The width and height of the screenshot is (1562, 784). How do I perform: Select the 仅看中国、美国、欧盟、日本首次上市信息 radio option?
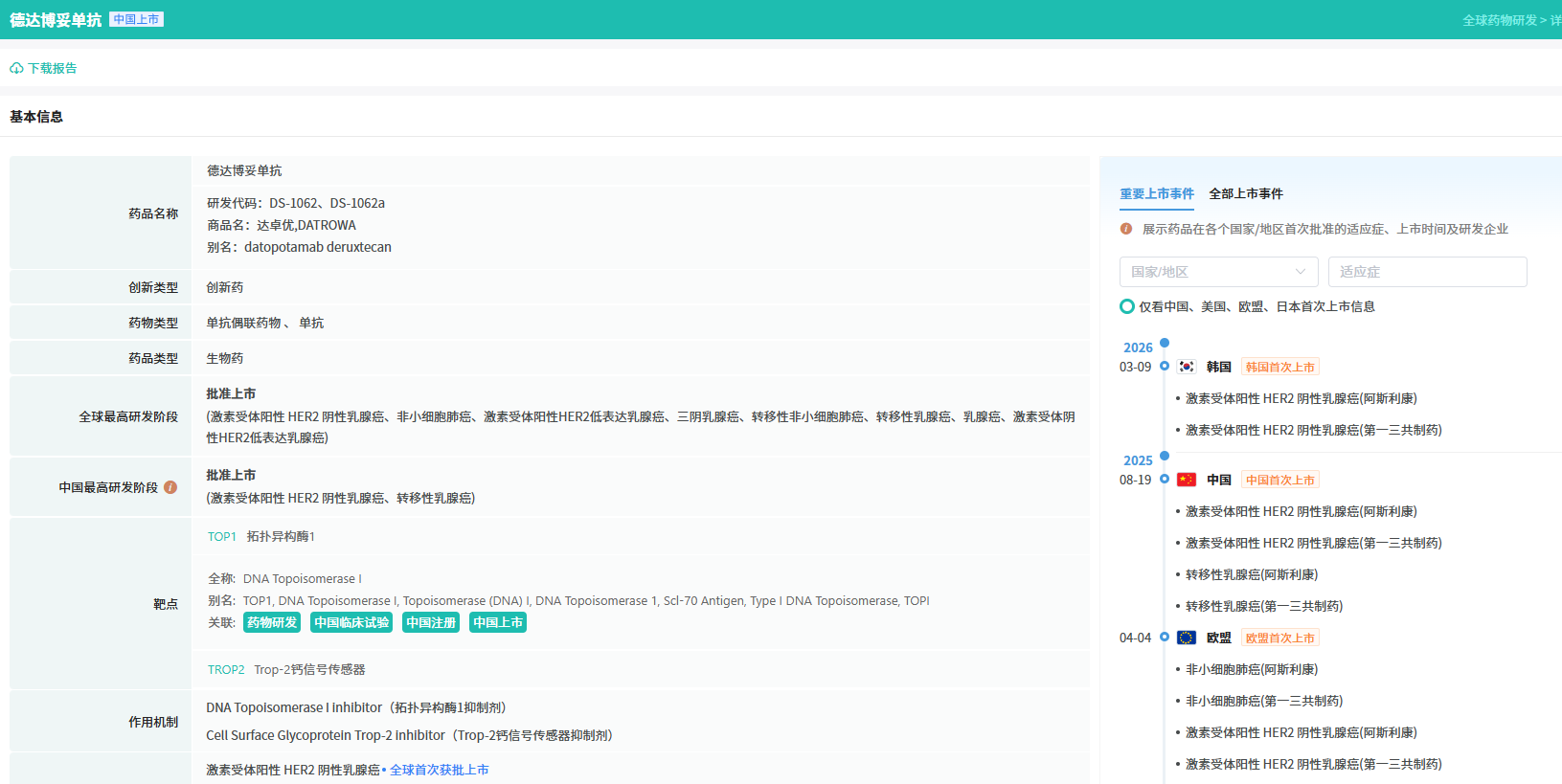click(1127, 306)
